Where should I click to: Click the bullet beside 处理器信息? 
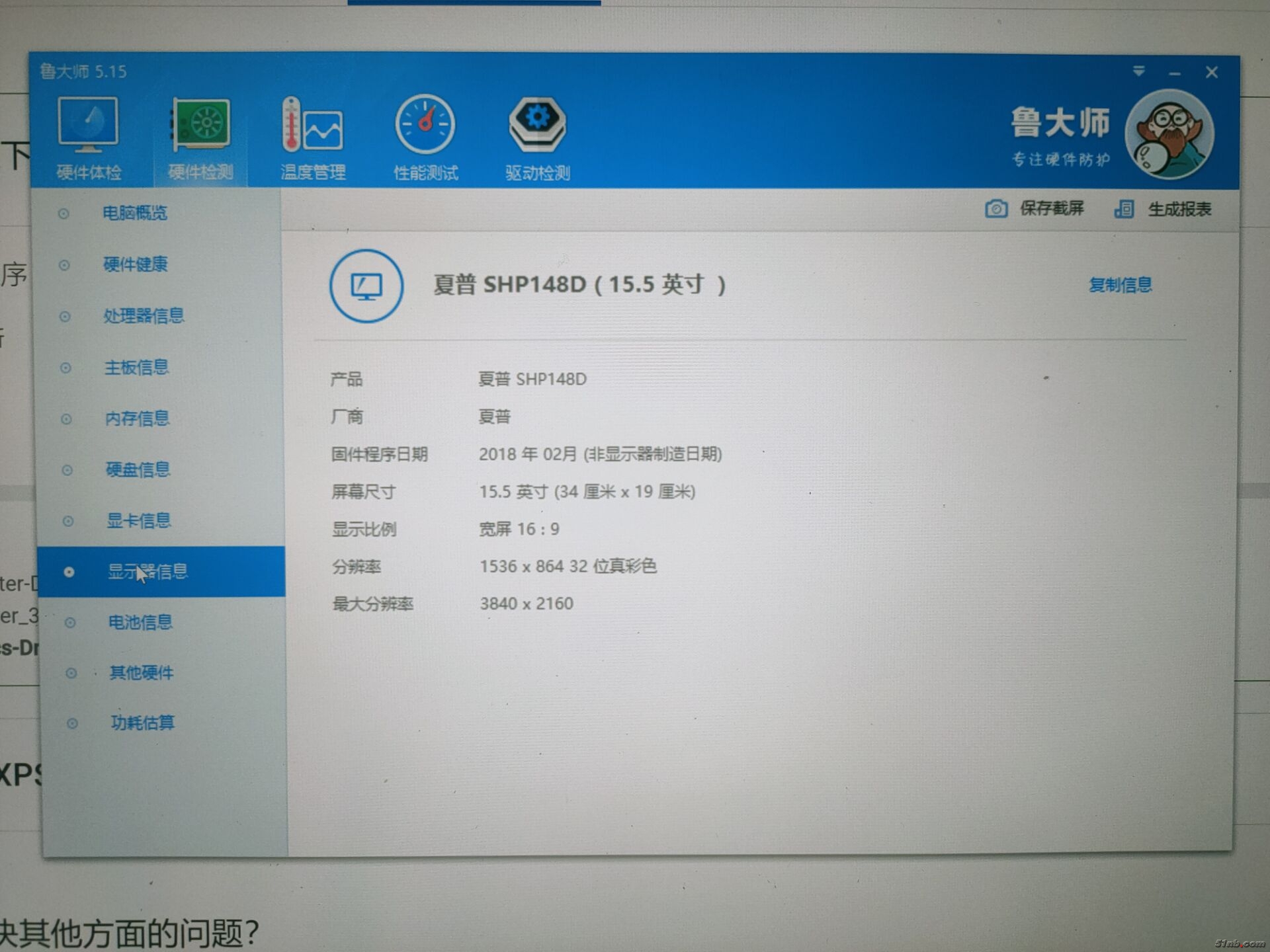65,317
